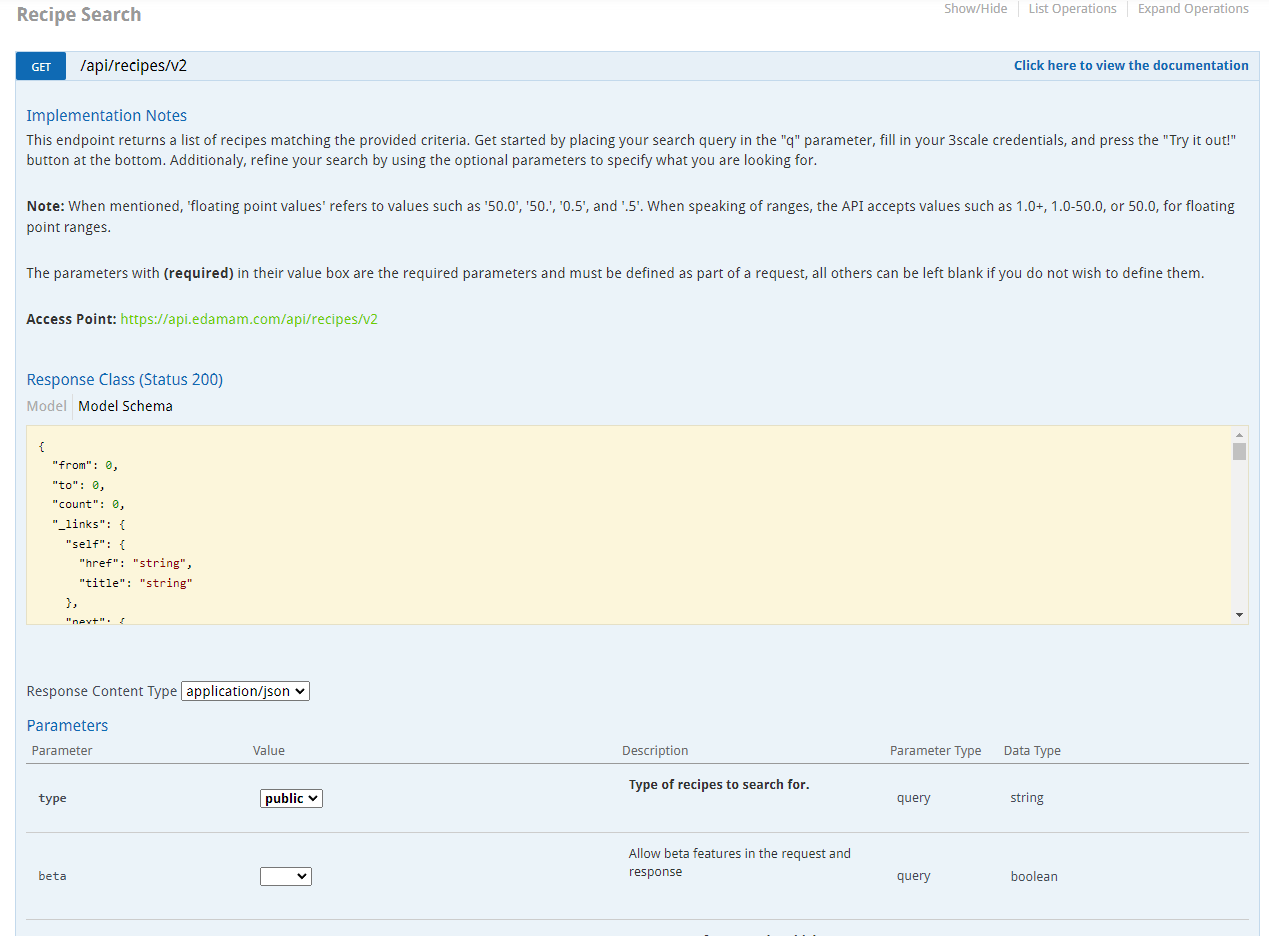This screenshot has width=1269, height=936.
Task: Click the "_links" line in schema
Action: (88, 524)
